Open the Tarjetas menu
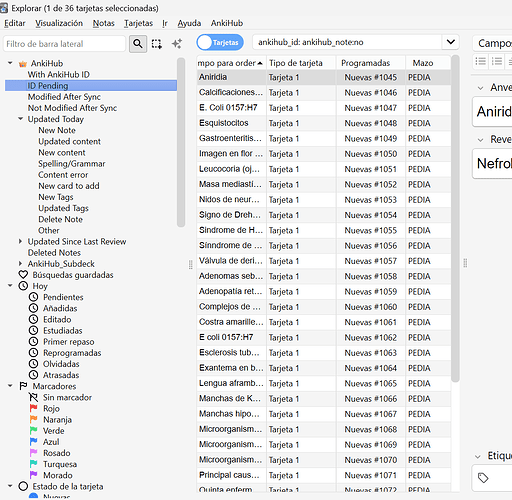Screen dimensions: 512x500 coord(138,23)
